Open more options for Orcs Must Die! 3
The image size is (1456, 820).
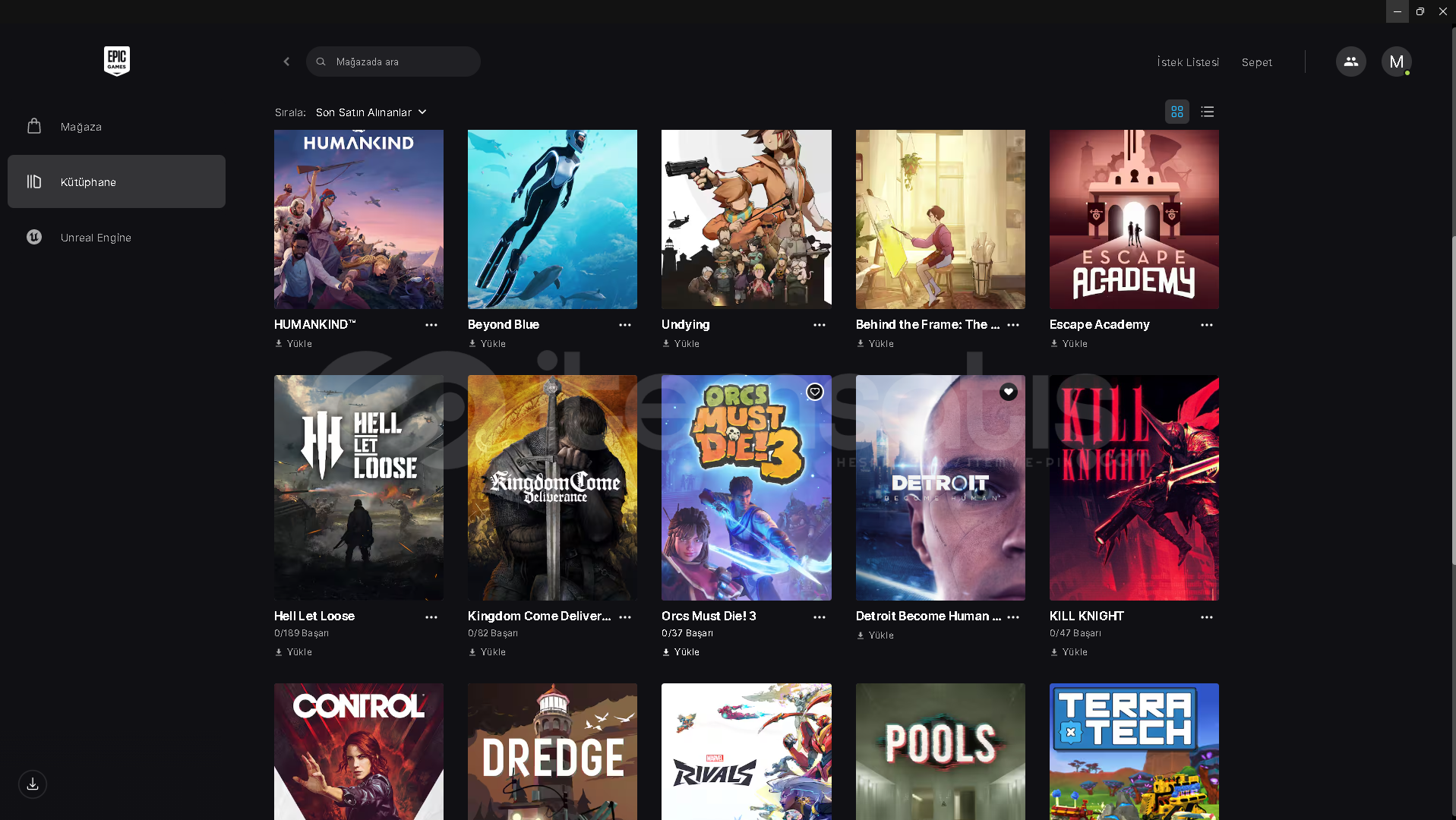click(820, 617)
